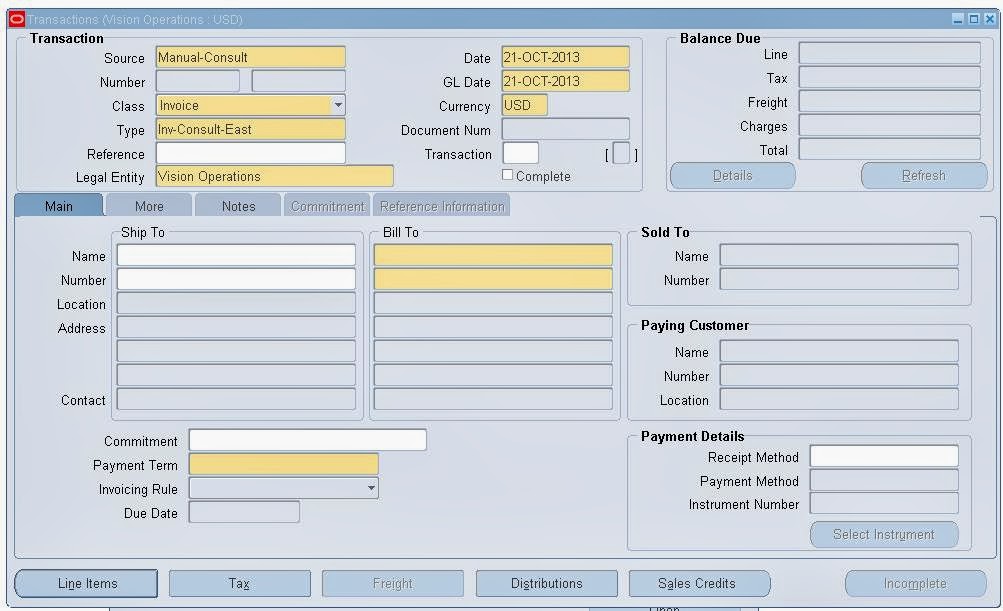This screenshot has height=611, width=1003.
Task: Click the Bill To Name field
Action: (x=492, y=256)
